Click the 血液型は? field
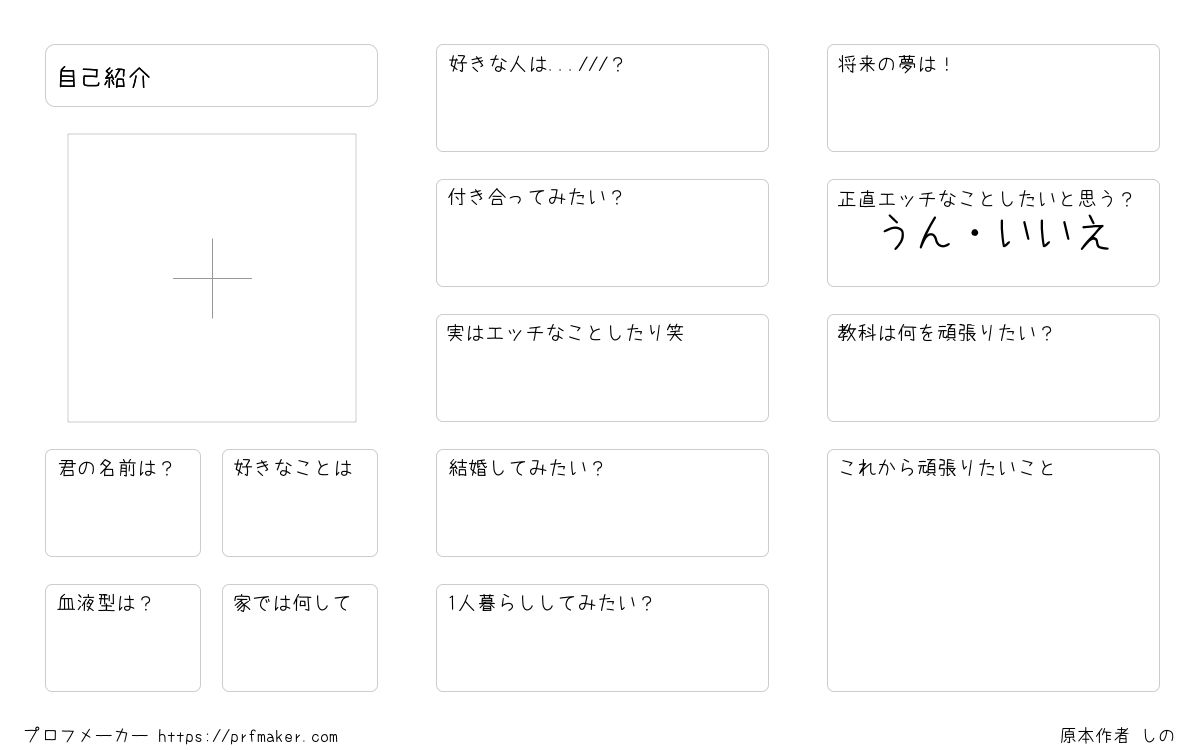The image size is (1200, 750). tap(123, 638)
